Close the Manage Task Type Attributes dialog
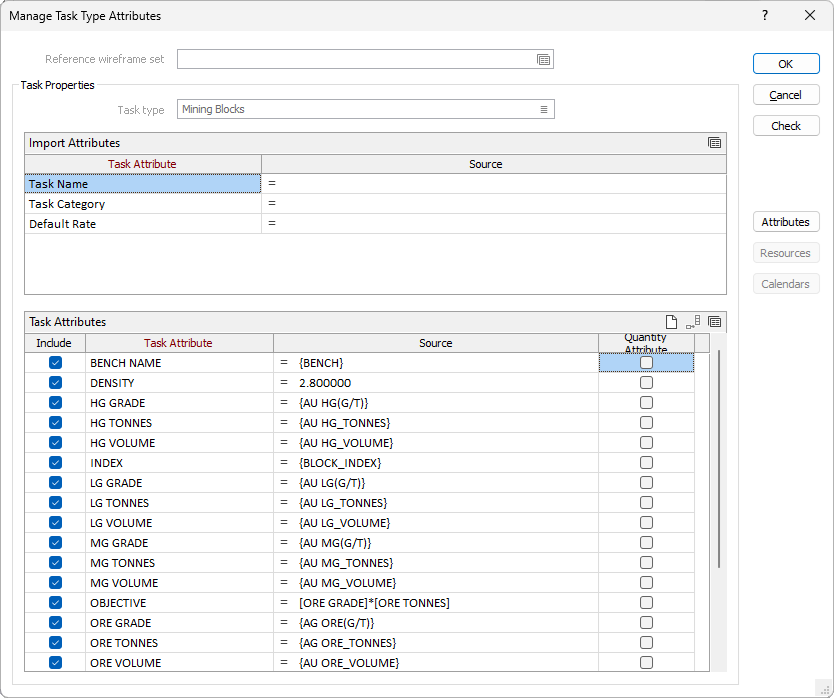The width and height of the screenshot is (834, 698). click(x=810, y=15)
